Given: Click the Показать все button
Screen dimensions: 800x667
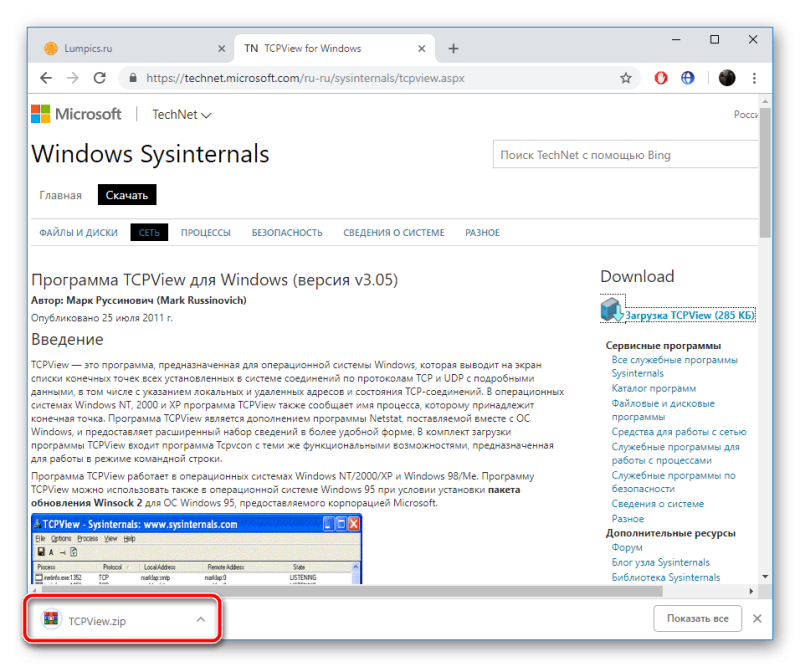Looking at the screenshot, I should coord(697,619).
